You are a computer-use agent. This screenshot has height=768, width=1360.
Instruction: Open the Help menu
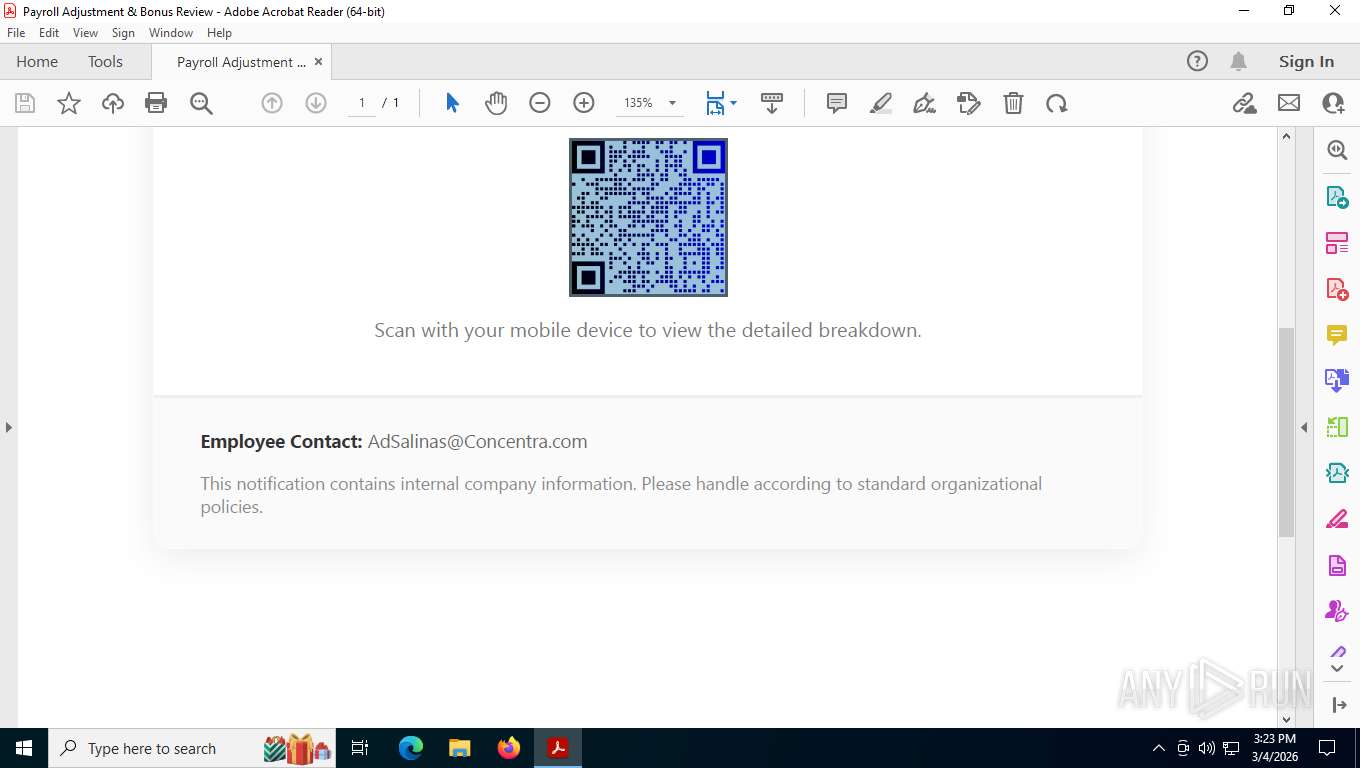tap(219, 33)
